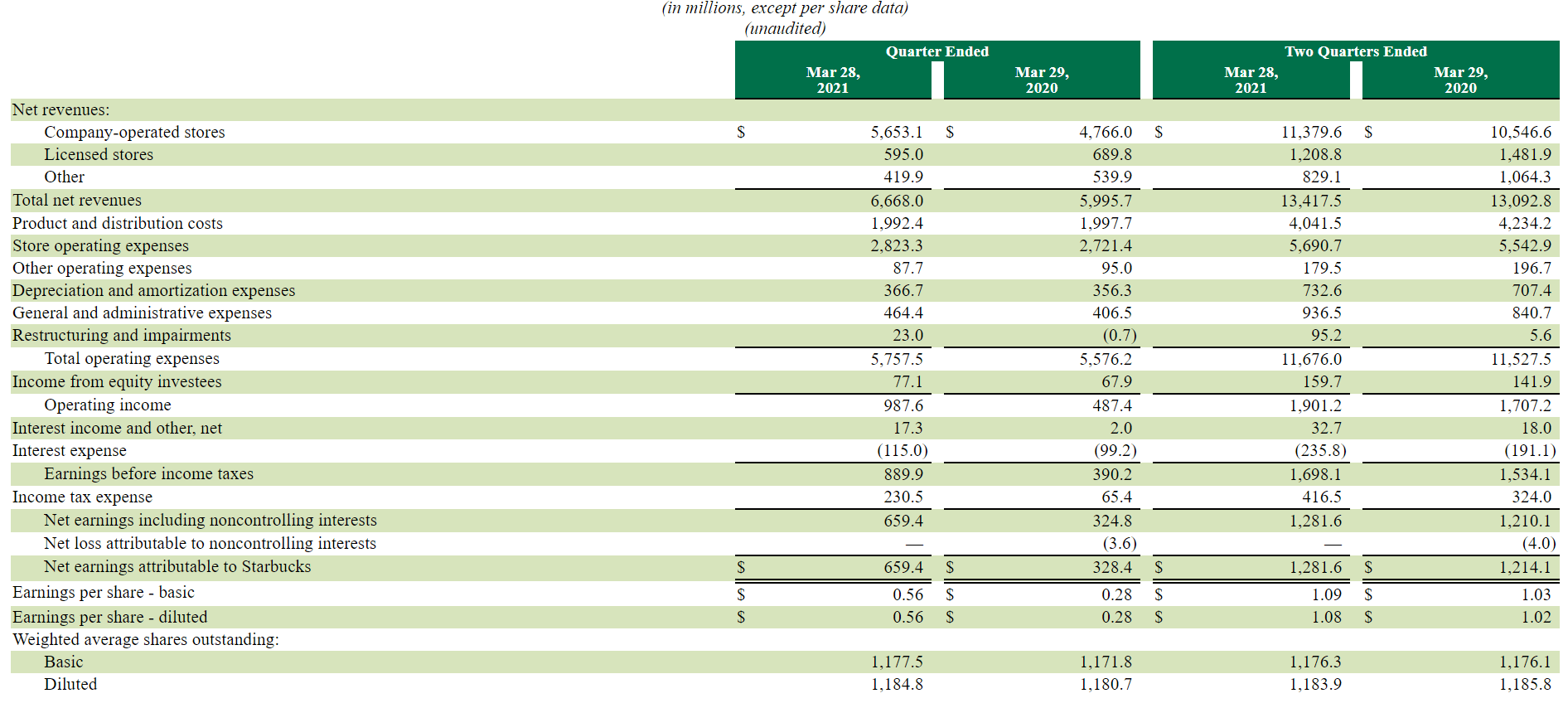The width and height of the screenshot is (1568, 708).
Task: Select Interest expense value (115.0)
Action: [x=903, y=450]
